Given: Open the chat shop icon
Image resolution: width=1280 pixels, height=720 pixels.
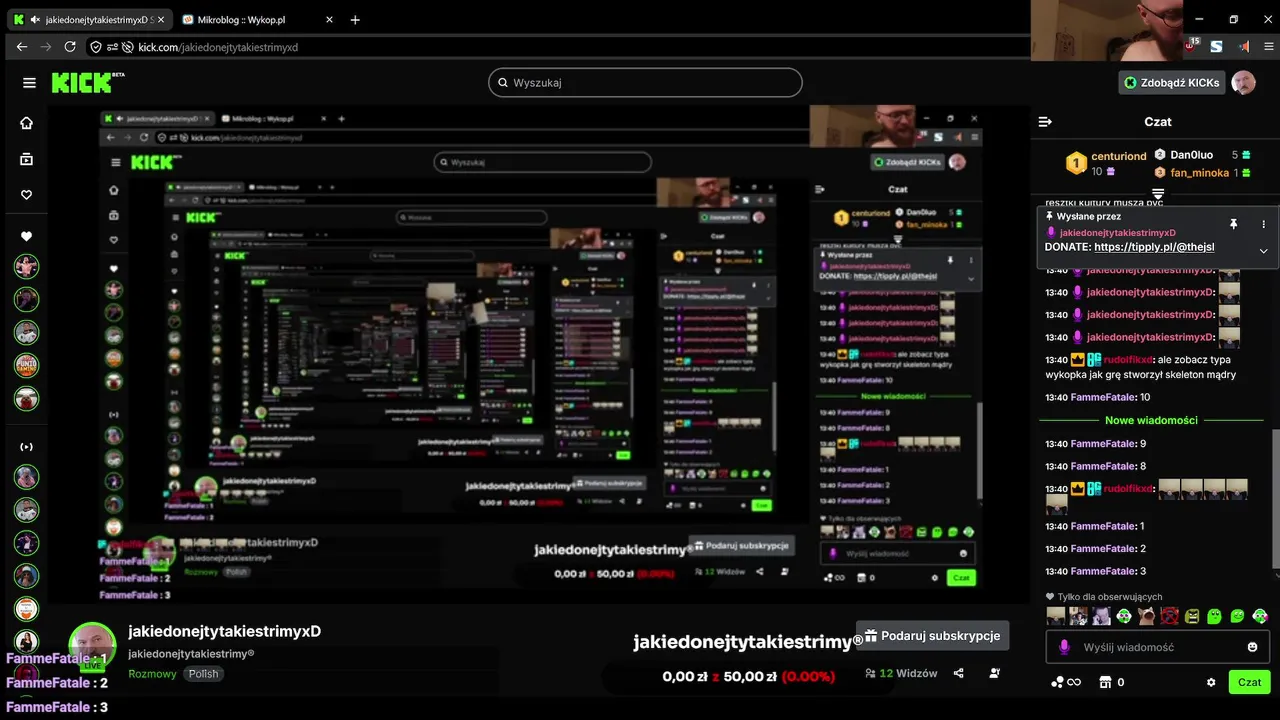Looking at the screenshot, I should point(1105,682).
